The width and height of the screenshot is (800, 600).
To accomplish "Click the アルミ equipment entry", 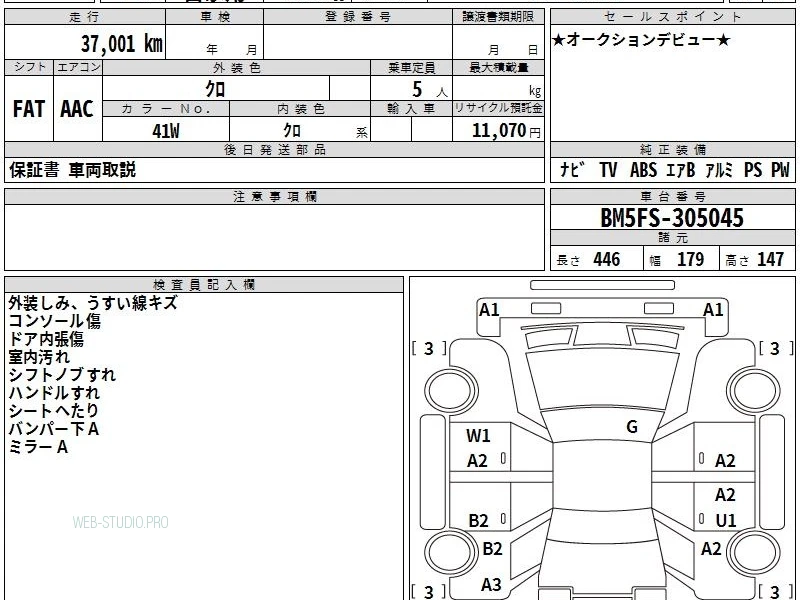I will (719, 170).
